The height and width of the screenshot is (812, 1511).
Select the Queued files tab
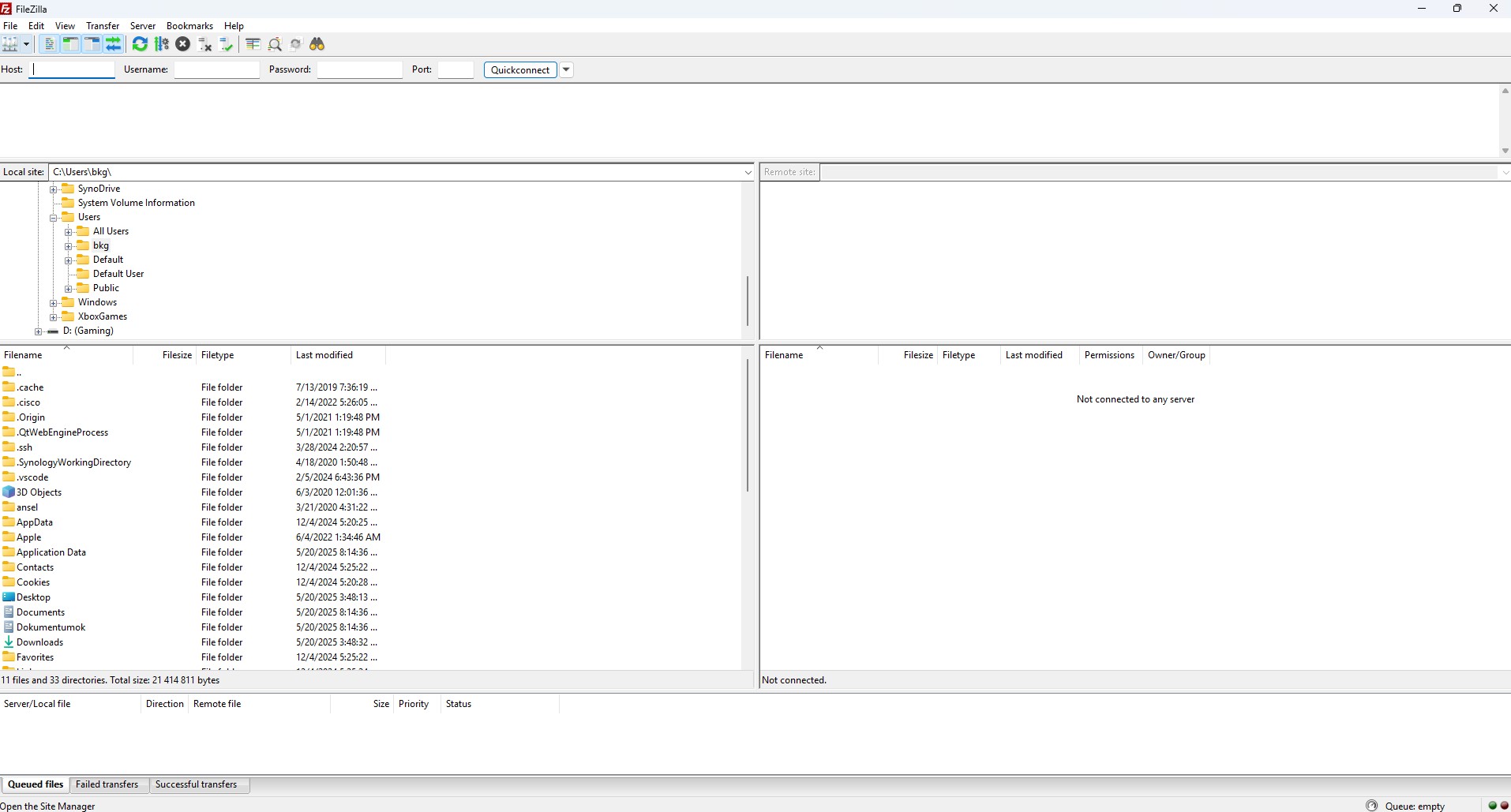pyautogui.click(x=36, y=784)
